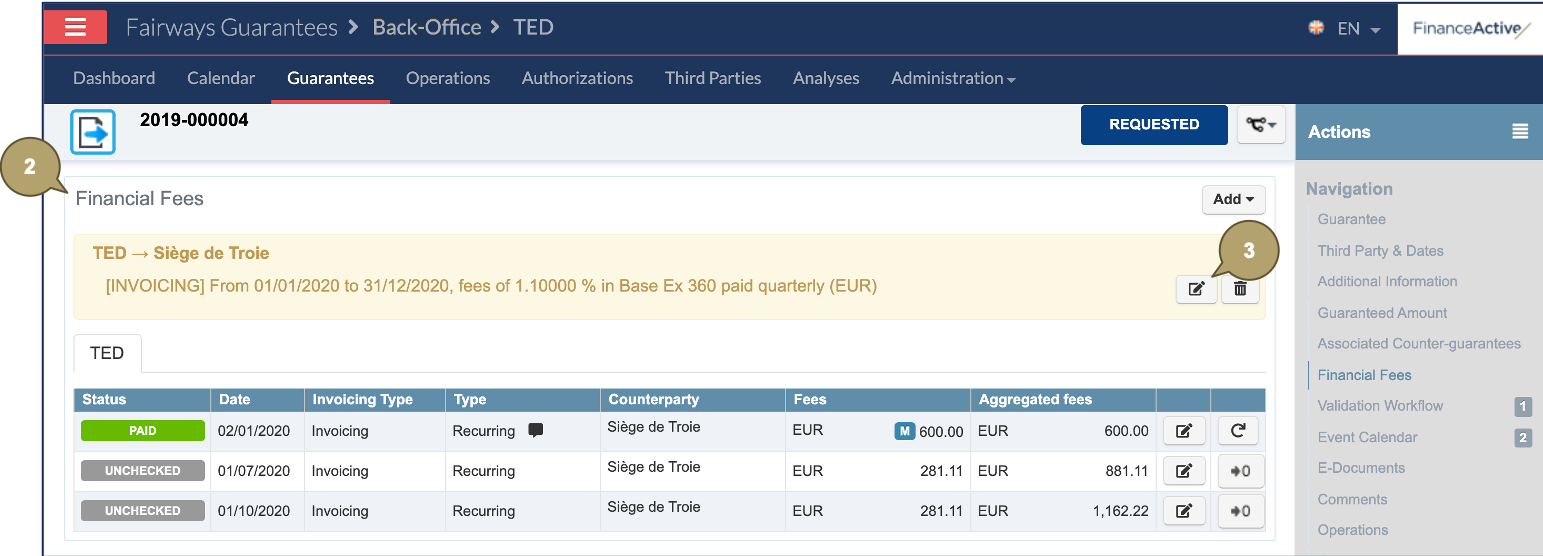Expand the Administration menu
Viewport: 1543px width, 556px height.
(x=952, y=78)
